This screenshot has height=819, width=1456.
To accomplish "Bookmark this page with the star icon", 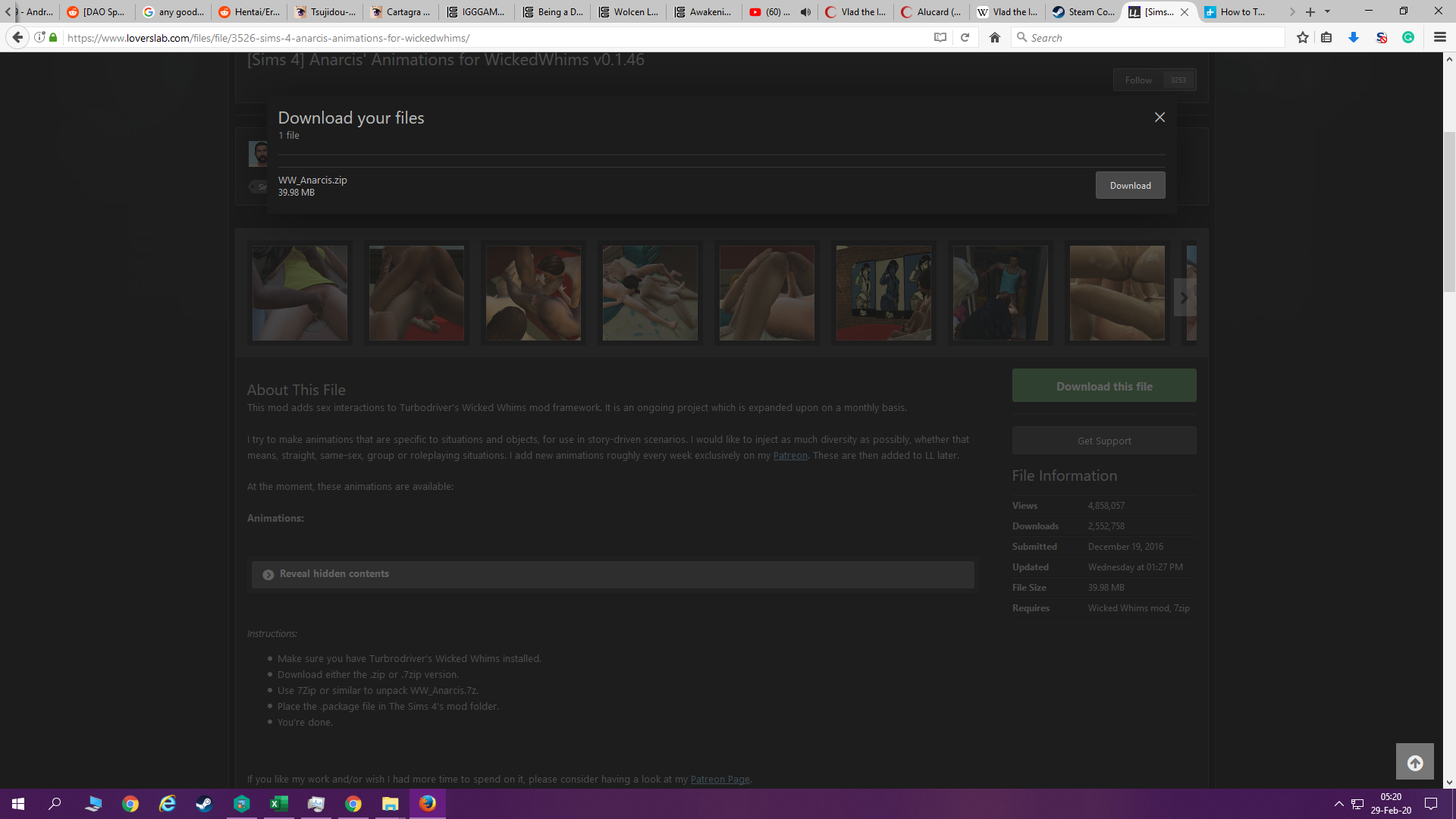I will (x=1303, y=37).
